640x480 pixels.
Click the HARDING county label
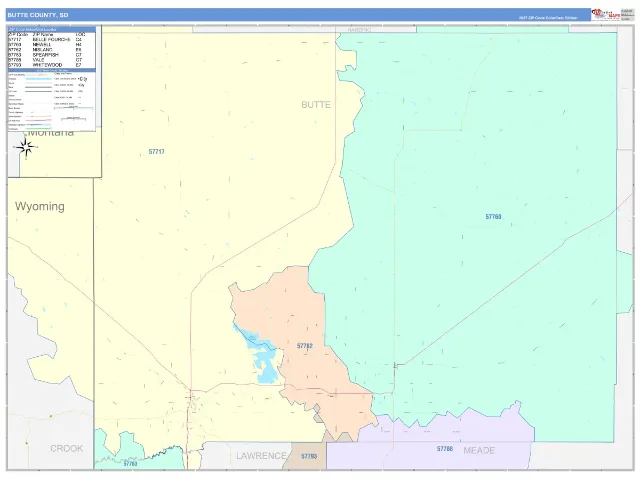[360, 30]
